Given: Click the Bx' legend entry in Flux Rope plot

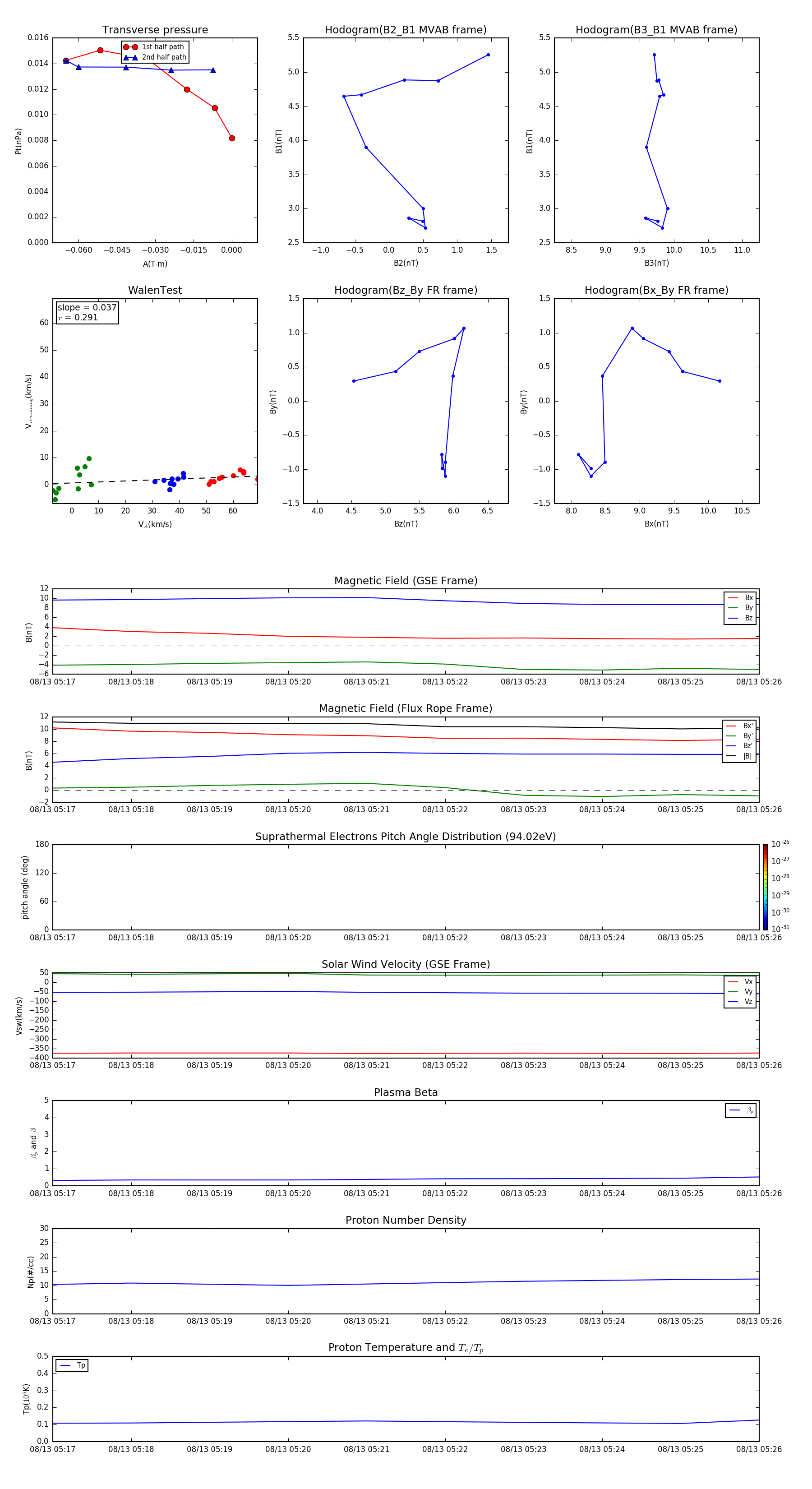Looking at the screenshot, I should pyautogui.click(x=739, y=726).
